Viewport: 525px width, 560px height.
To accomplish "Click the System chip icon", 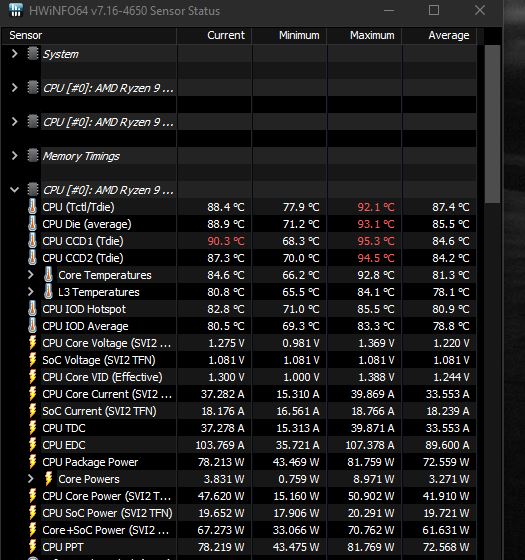I will 32,54.
